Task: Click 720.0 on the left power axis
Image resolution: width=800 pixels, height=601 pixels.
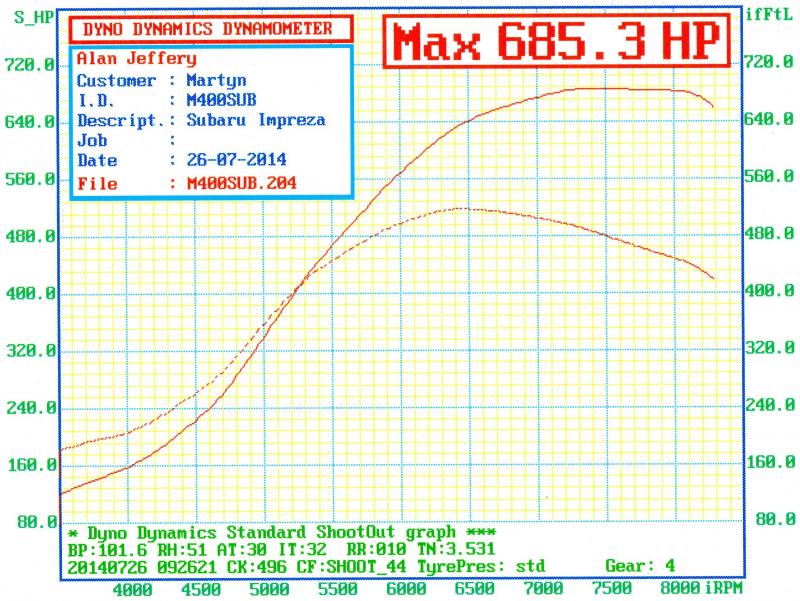Action: pos(31,65)
